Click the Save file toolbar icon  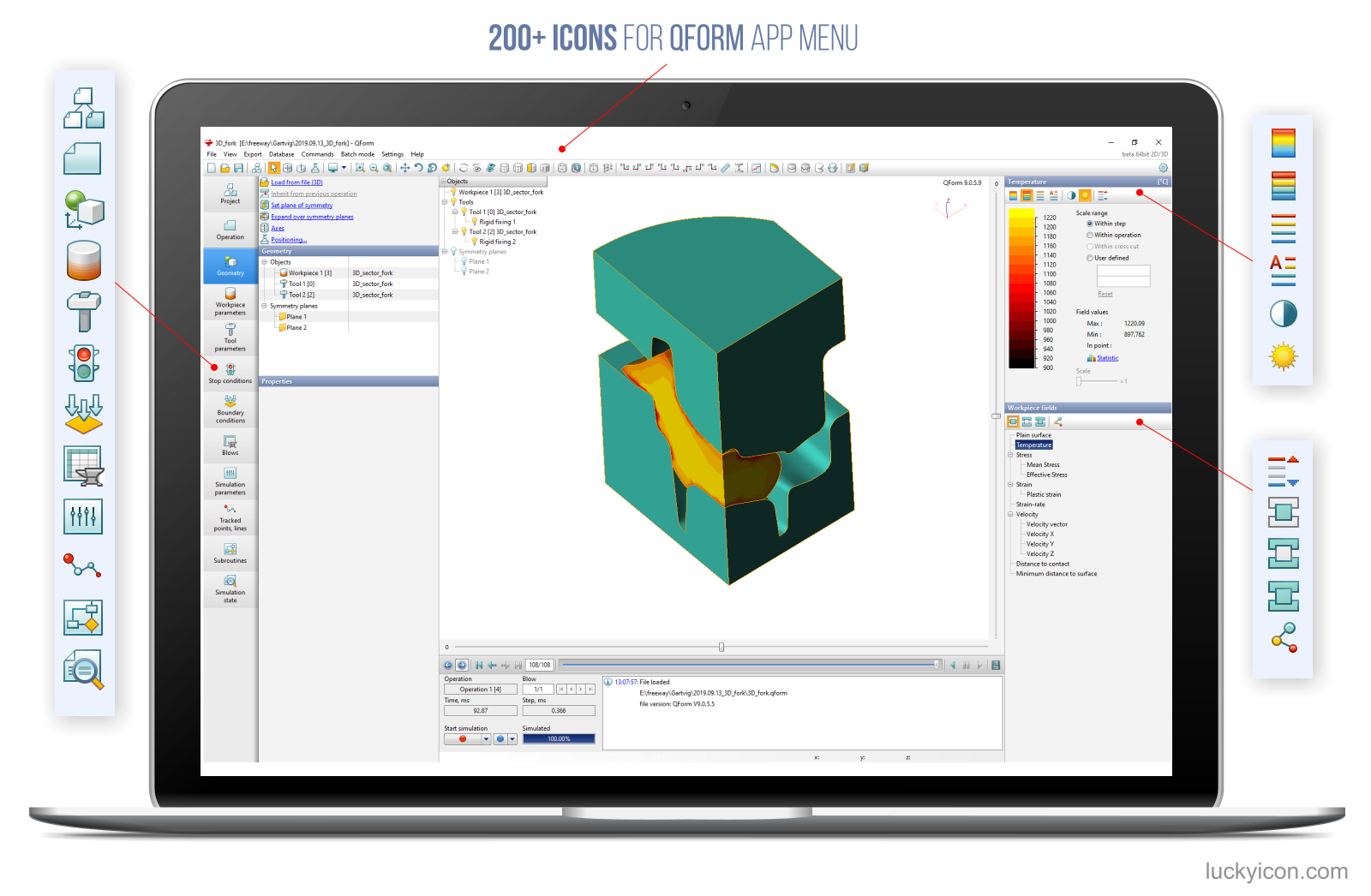pyautogui.click(x=238, y=168)
